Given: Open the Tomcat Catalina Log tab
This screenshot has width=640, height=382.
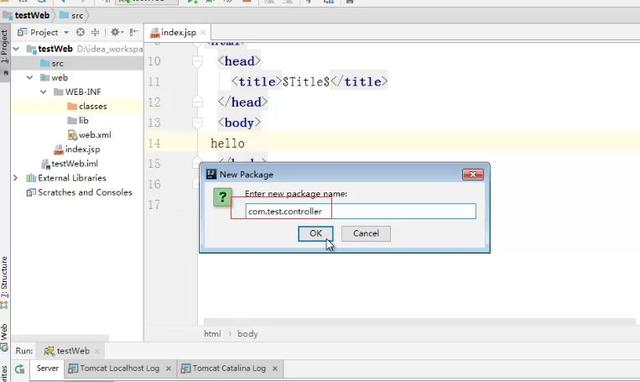Looking at the screenshot, I should click(229, 368).
